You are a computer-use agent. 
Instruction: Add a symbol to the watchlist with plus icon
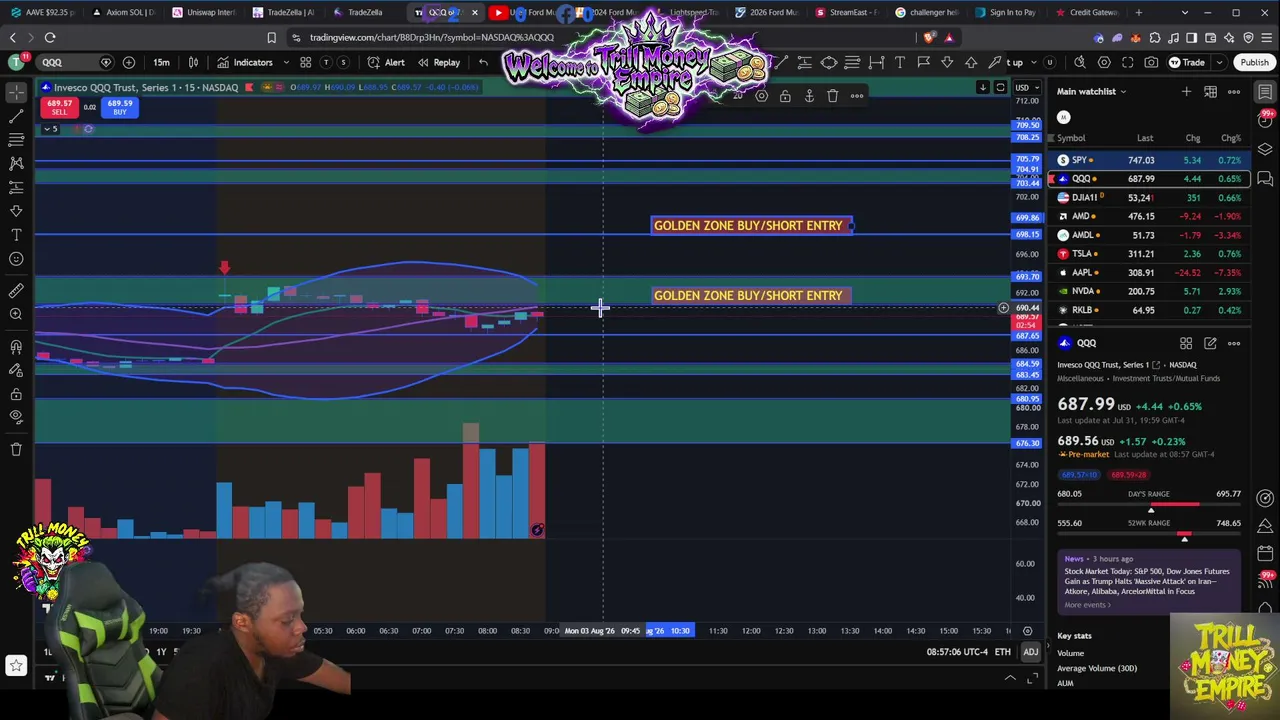click(x=1186, y=92)
